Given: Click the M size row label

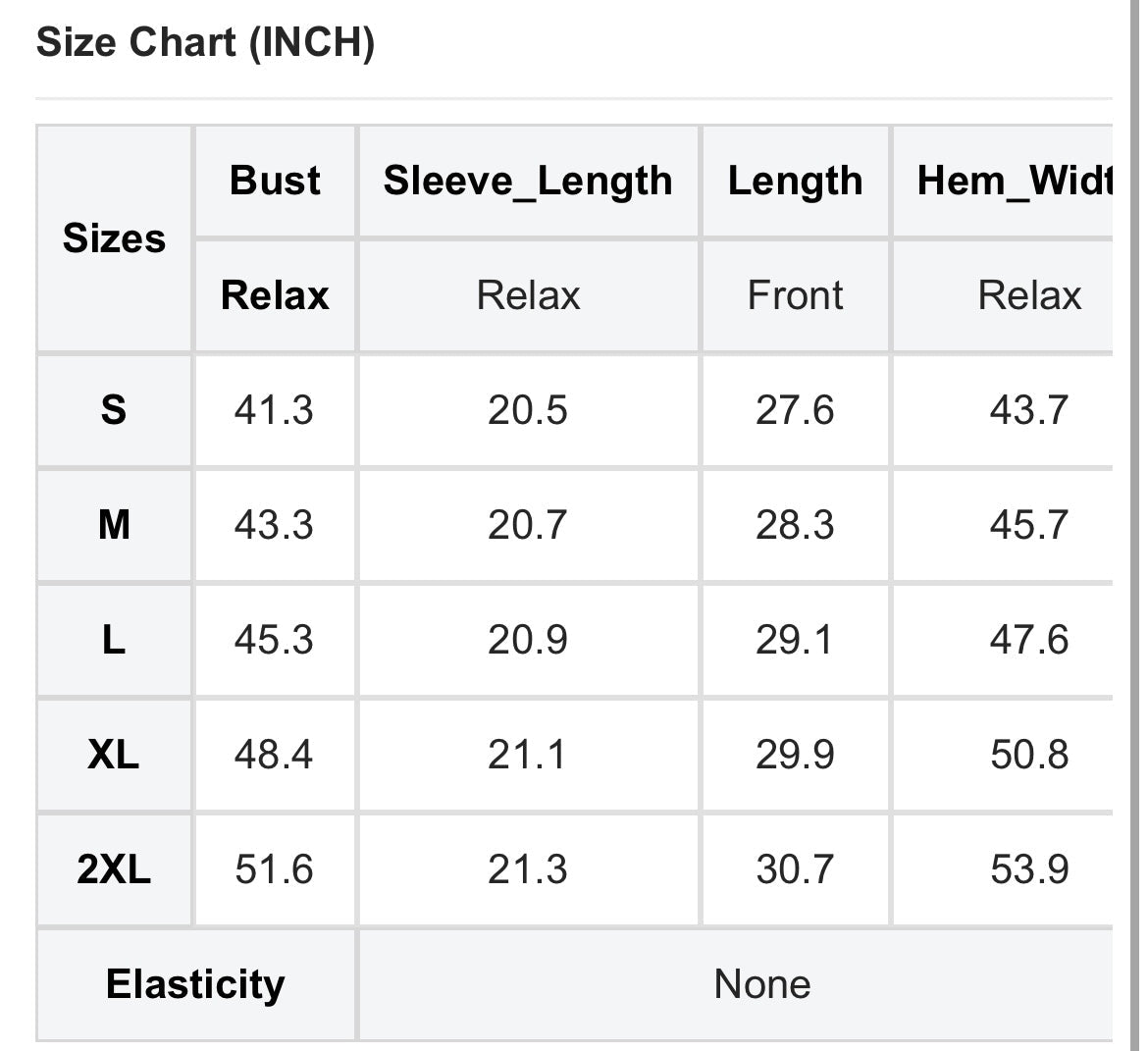Looking at the screenshot, I should [x=114, y=524].
